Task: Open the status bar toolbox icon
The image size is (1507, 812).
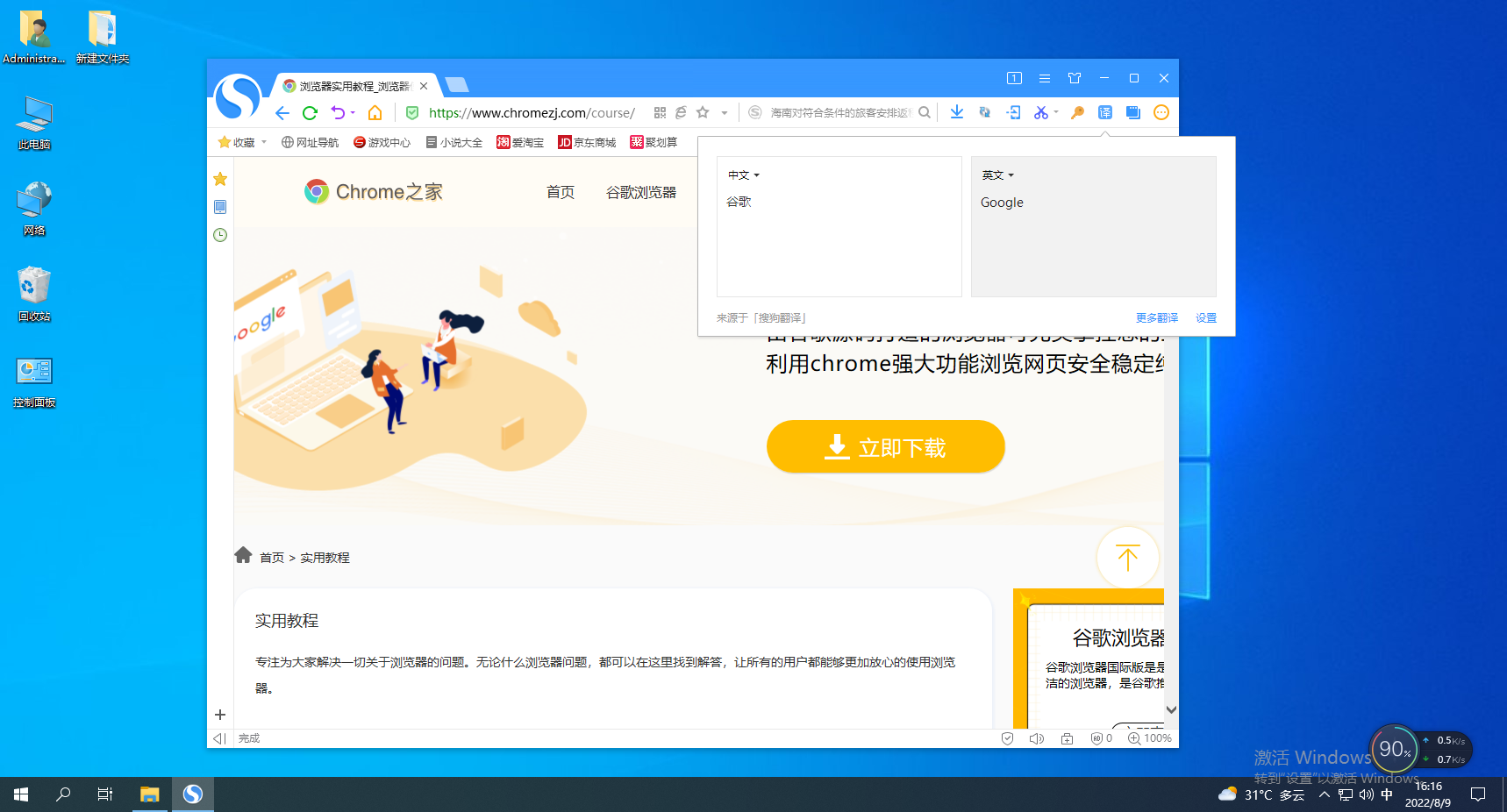Action: tap(1067, 738)
